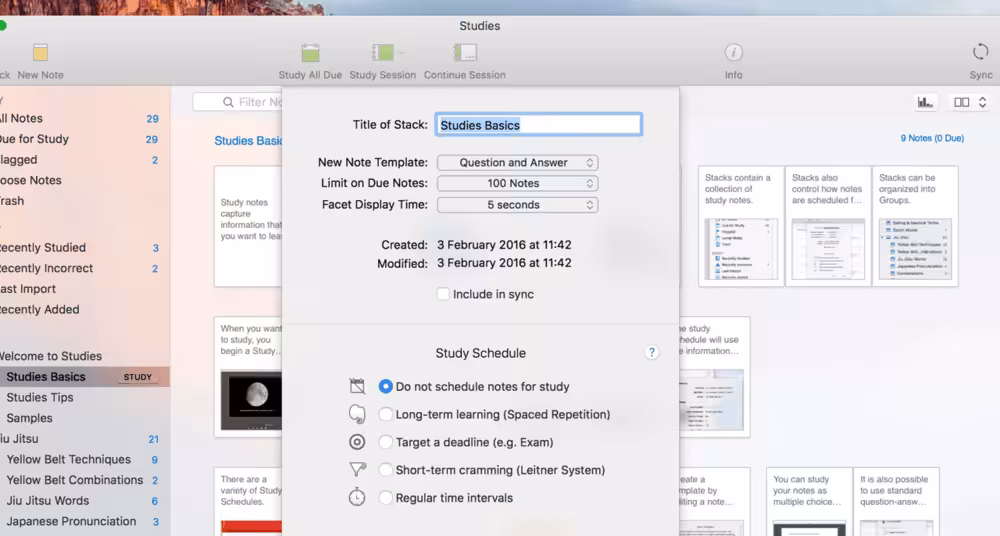This screenshot has width=1000, height=536.
Task: Select Japanese Pronunciation stack
Action: pyautogui.click(x=84, y=521)
